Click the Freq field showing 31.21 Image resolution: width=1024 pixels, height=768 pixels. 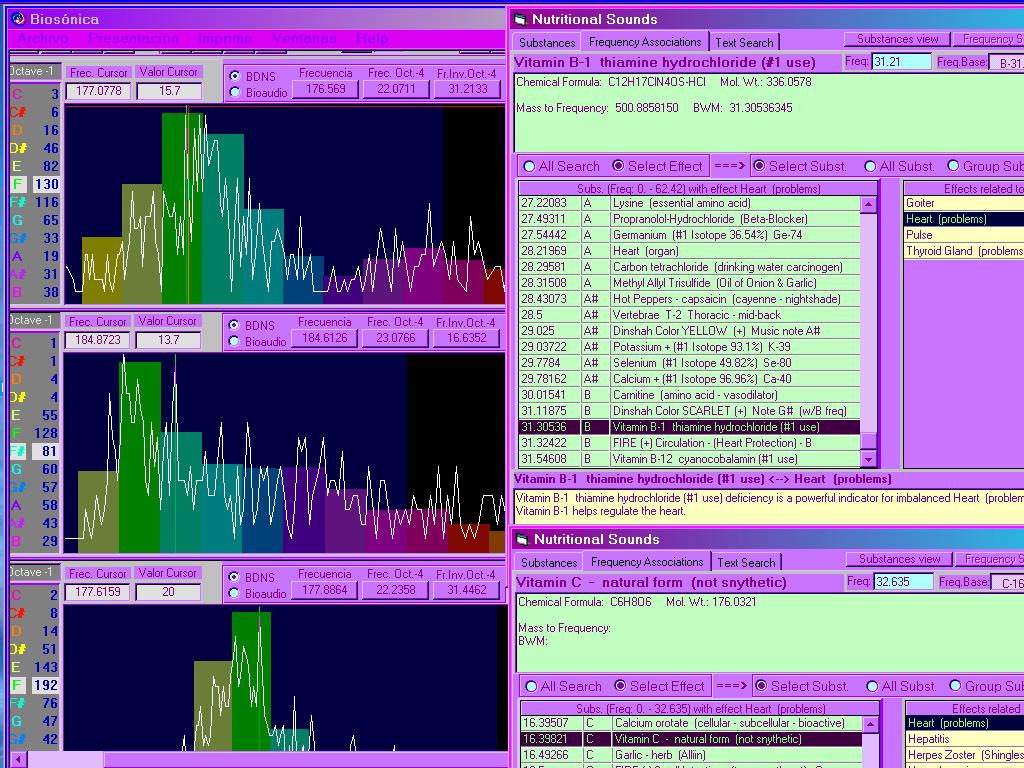tap(901, 62)
